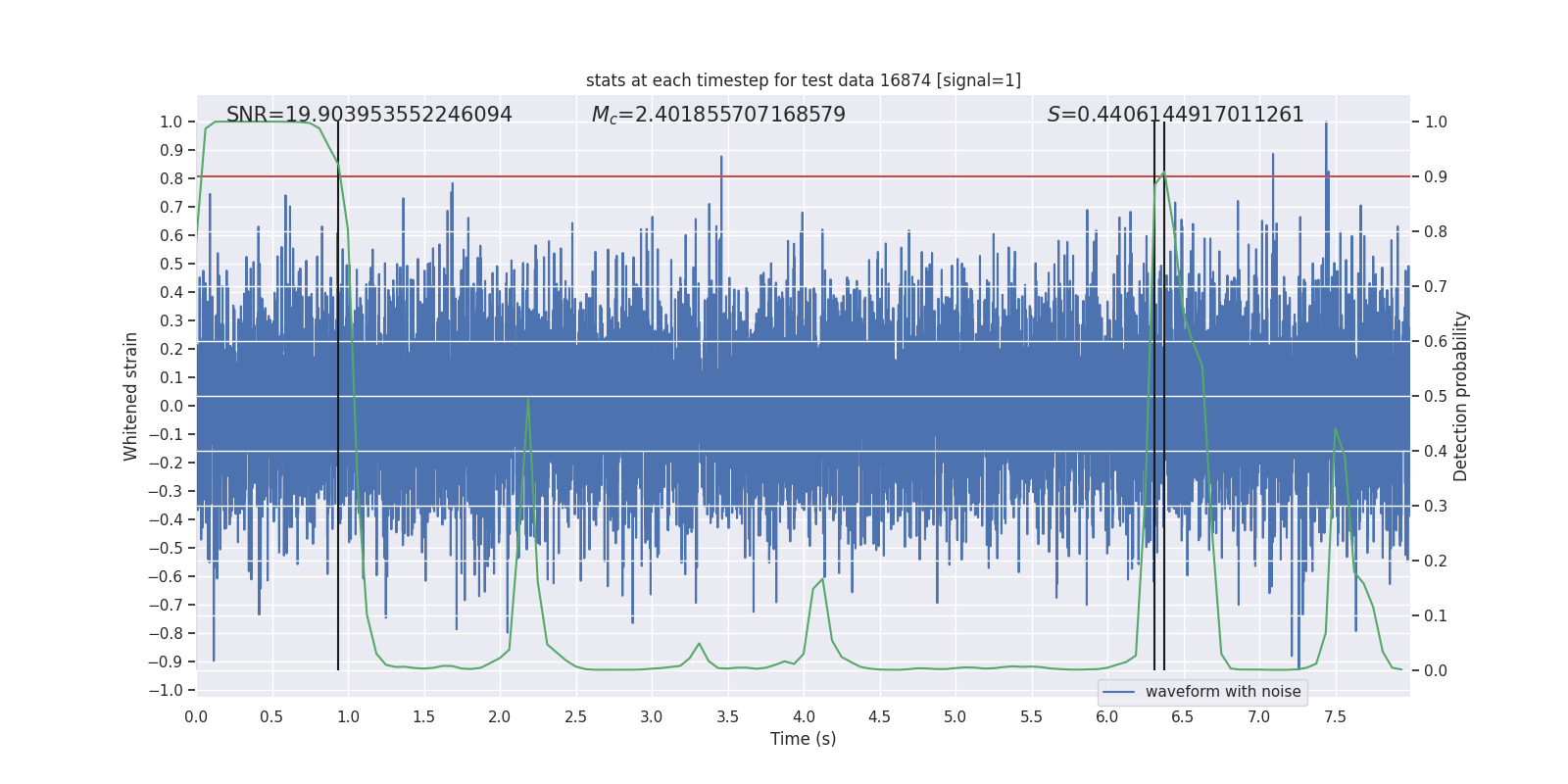Click the 'Detection probability' right axis label
This screenshot has height=784, width=1568.
1460,396
